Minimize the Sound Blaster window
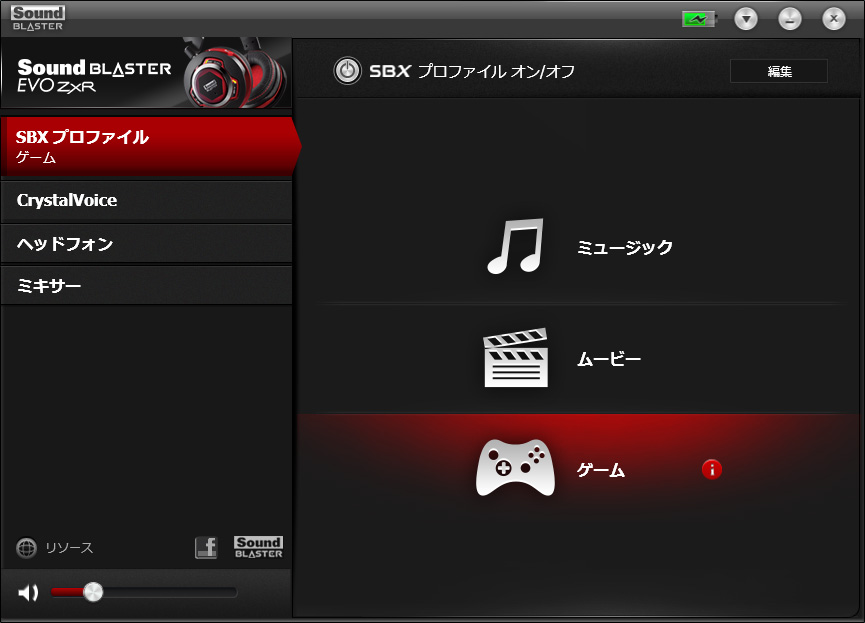The image size is (865, 623). (790, 19)
